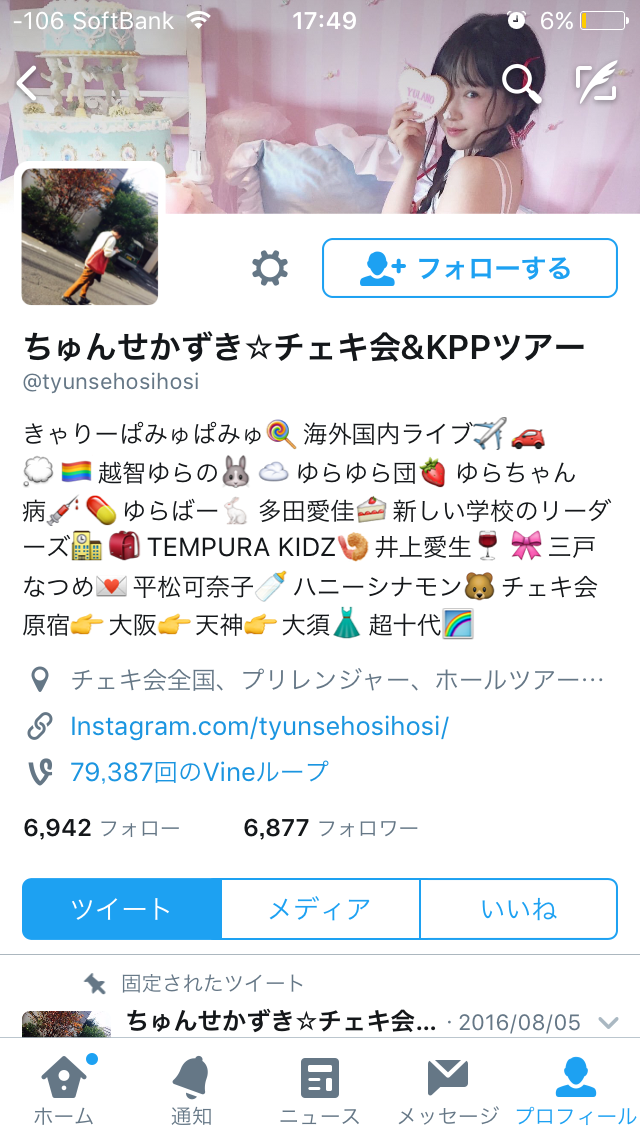Image resolution: width=640 pixels, height=1136 pixels.
Task: Expand the pinned tweet options chevron
Action: pos(608,1023)
